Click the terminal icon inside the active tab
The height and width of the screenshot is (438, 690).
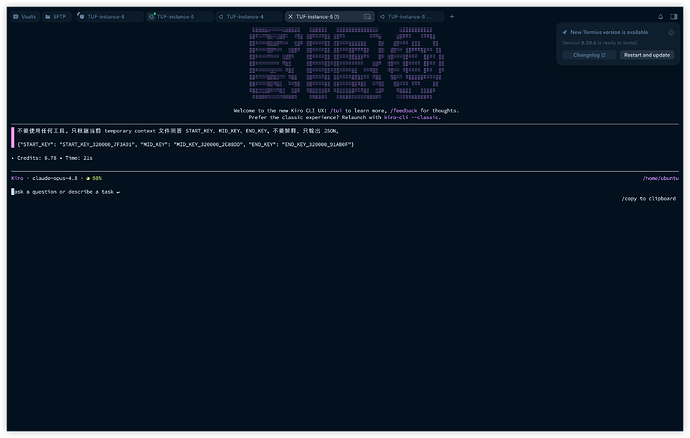click(x=367, y=17)
